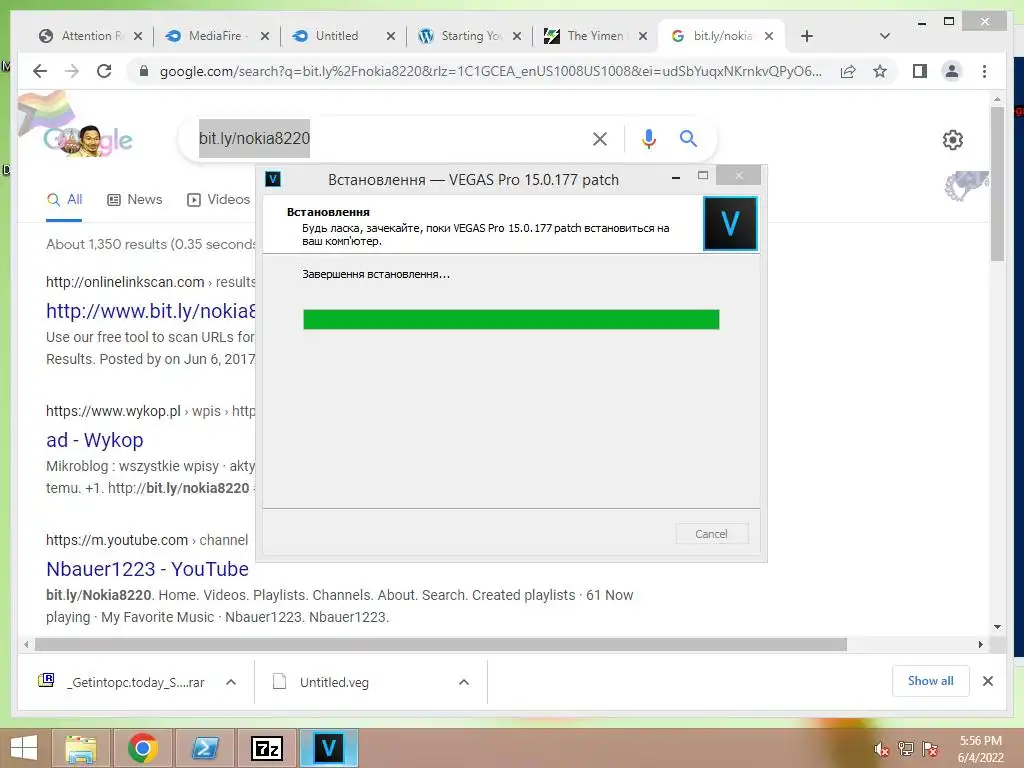The image size is (1024, 768).
Task: Open the Nbauer1223 - YouTube result
Action: (x=147, y=569)
